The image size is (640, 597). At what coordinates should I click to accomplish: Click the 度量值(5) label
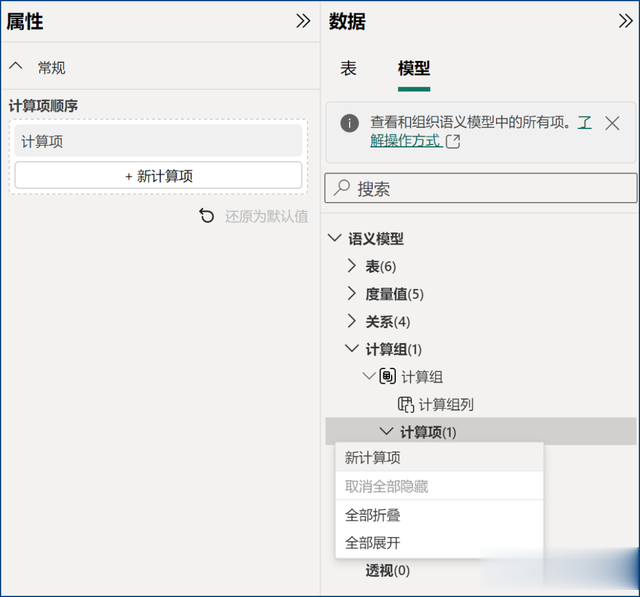(x=394, y=294)
